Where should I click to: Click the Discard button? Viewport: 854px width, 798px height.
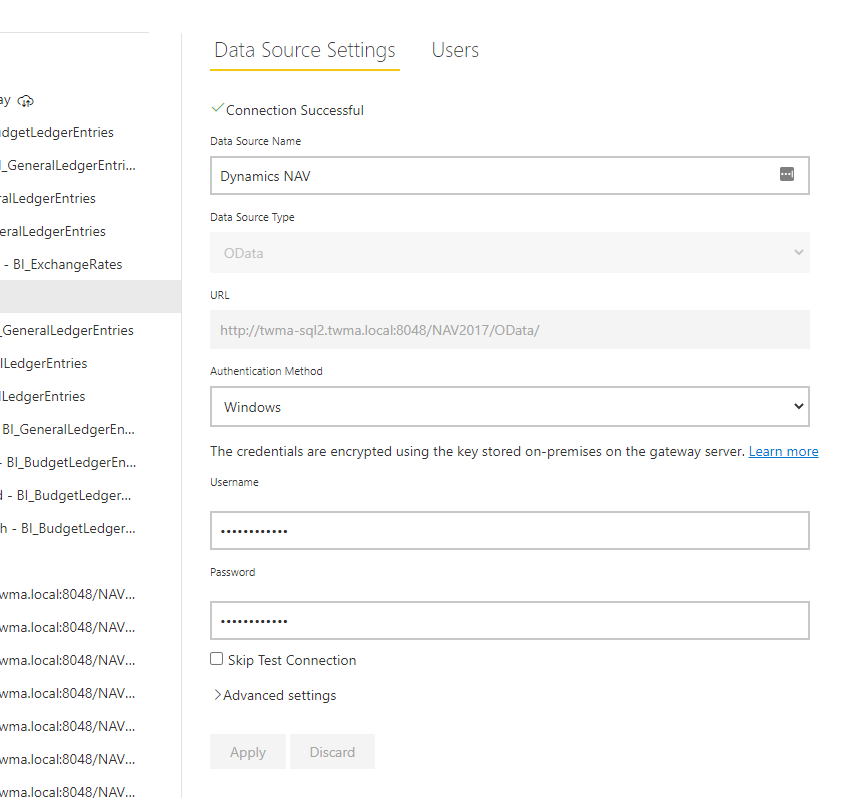332,751
